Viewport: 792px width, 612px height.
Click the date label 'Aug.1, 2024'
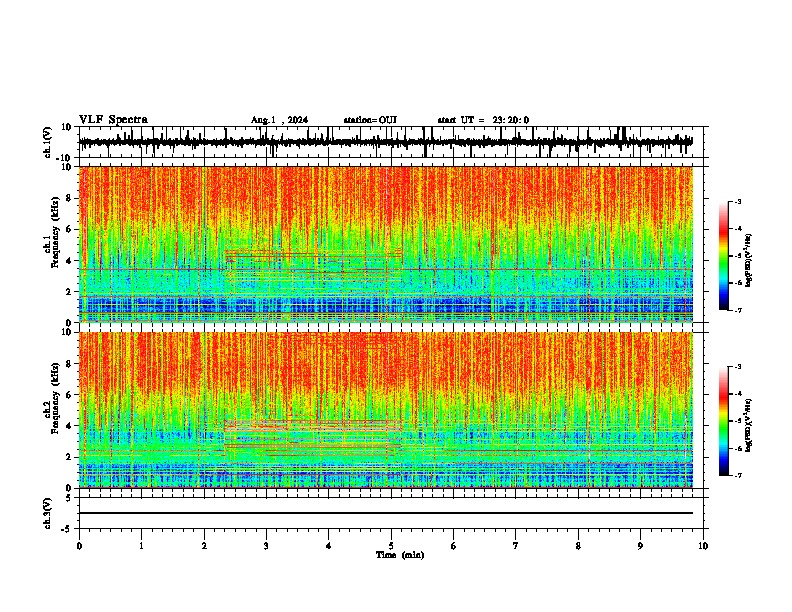[x=279, y=120]
